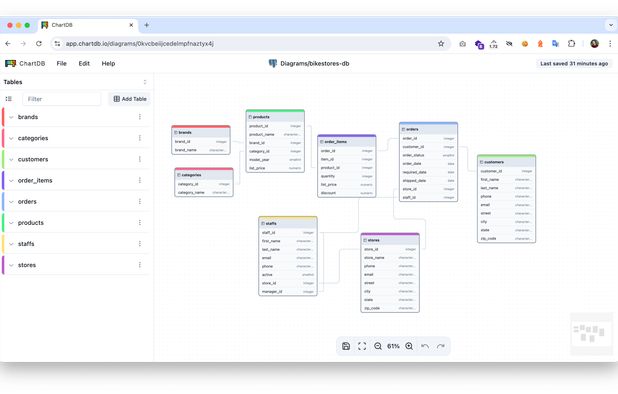Viewport: 618px width, 394px height.
Task: Click zip_code field in customers table
Action: (x=506, y=238)
